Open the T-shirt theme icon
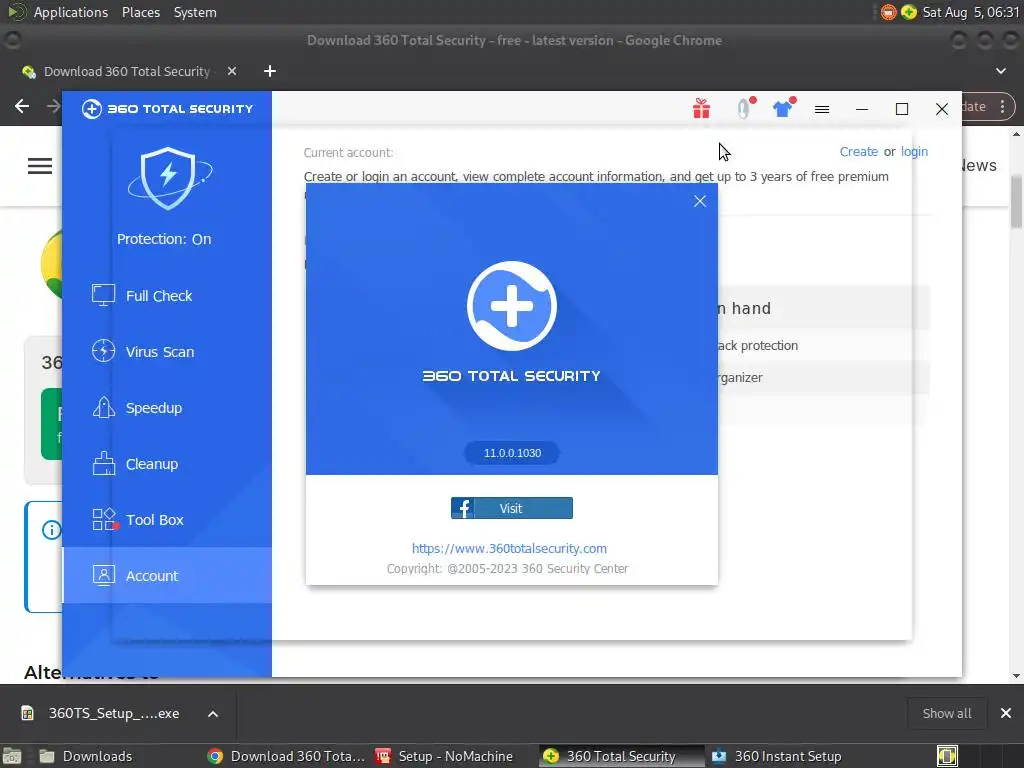The image size is (1024, 768). [x=783, y=108]
